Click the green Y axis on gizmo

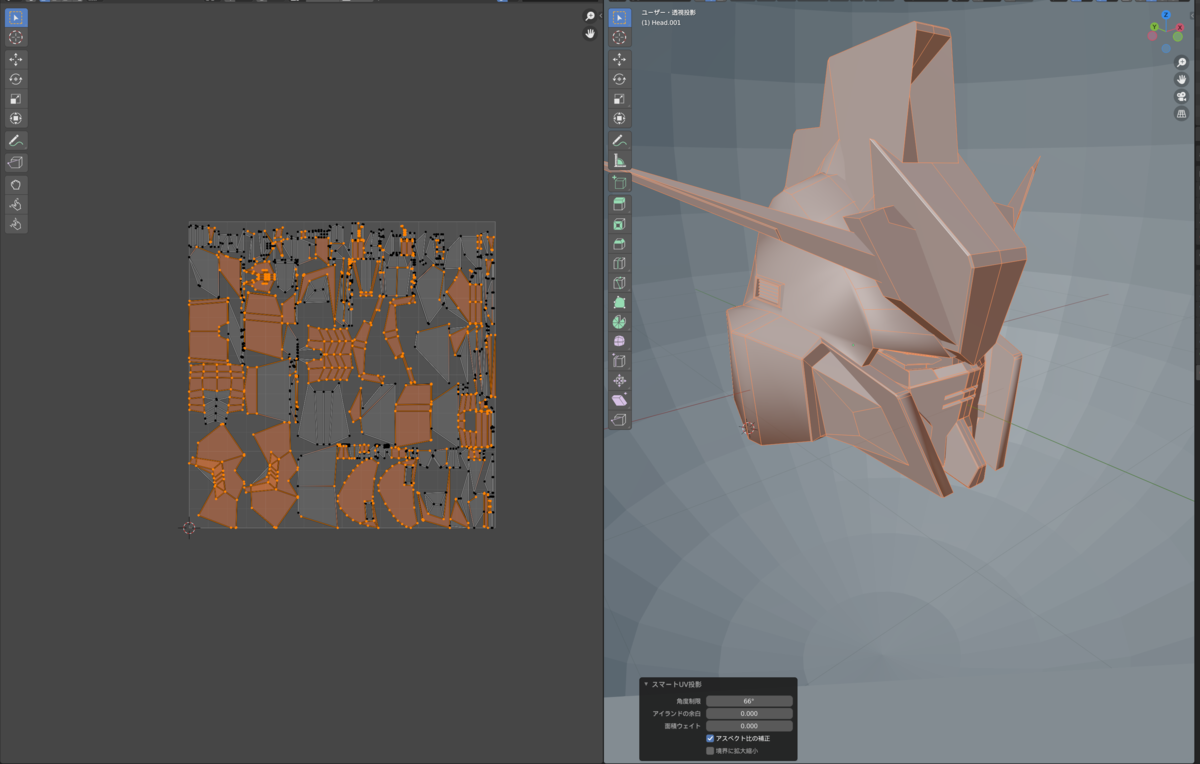[1154, 27]
